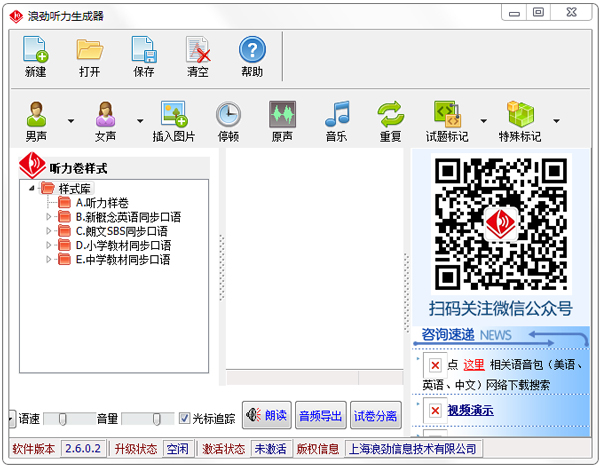Image resolution: width=600 pixels, height=467 pixels.
Task: Click the 试题标记 question mark icon
Action: (447, 114)
